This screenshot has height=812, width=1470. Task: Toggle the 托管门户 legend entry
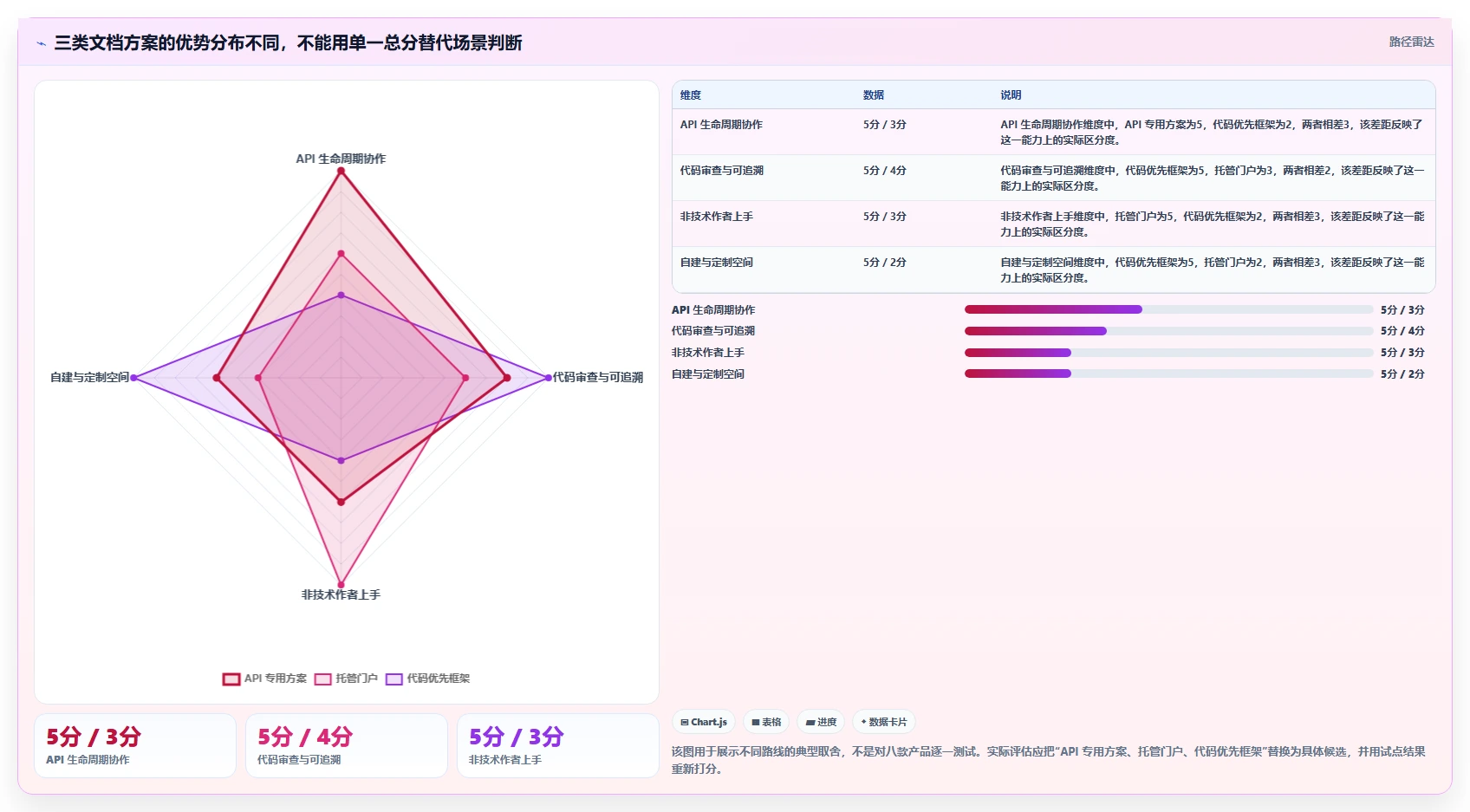point(347,679)
